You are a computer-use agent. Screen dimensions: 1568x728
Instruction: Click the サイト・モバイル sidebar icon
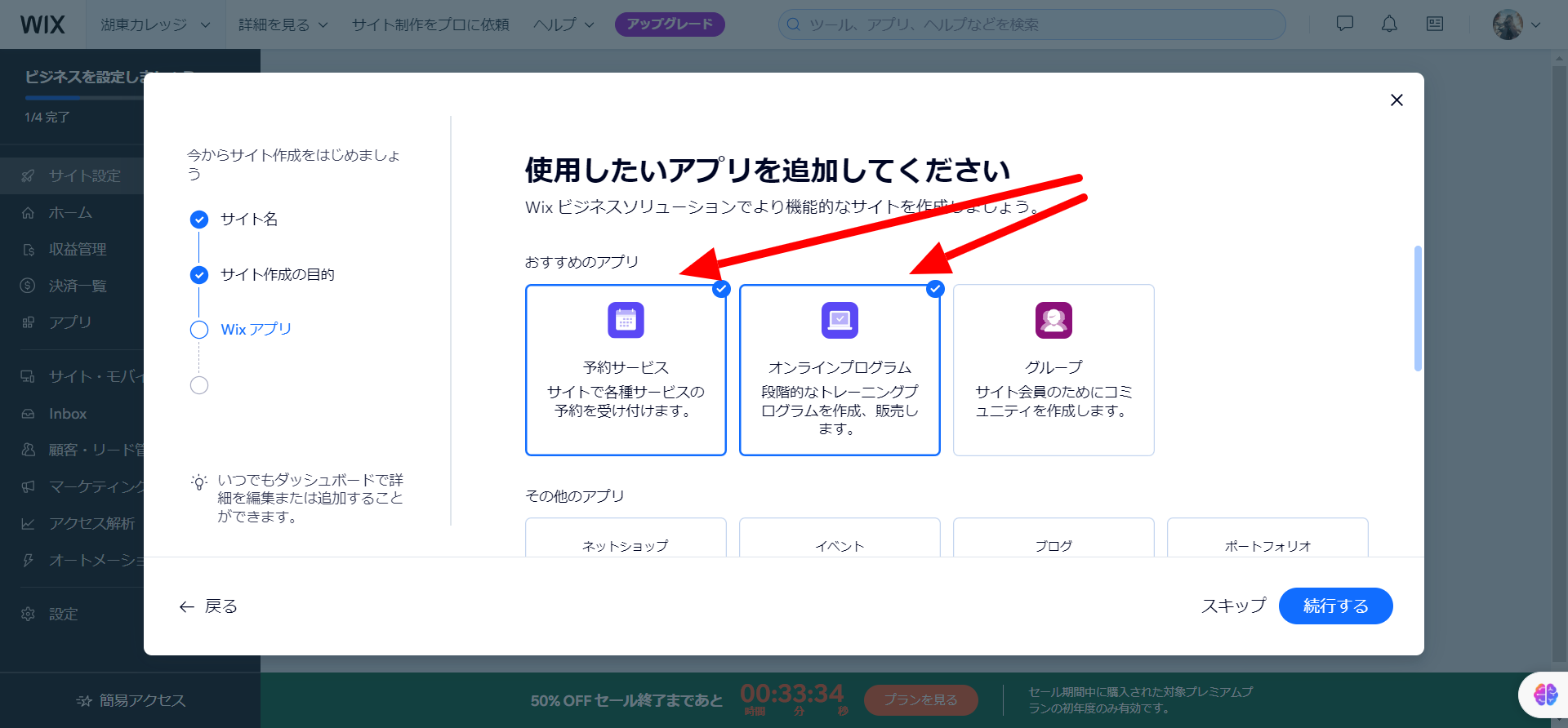tap(29, 376)
